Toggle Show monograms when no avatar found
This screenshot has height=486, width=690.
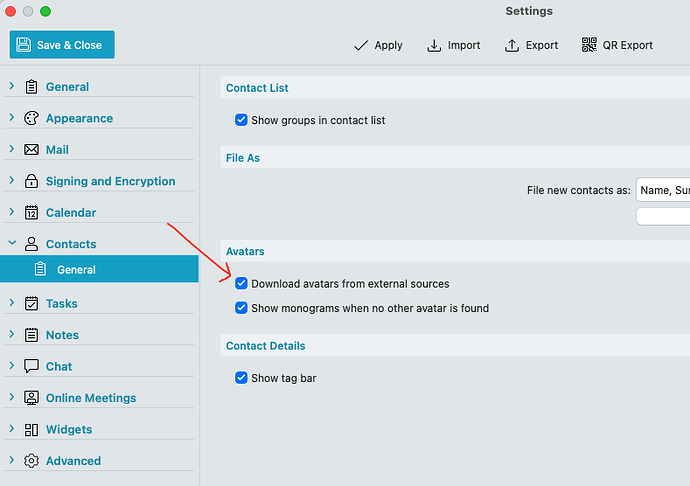click(241, 308)
